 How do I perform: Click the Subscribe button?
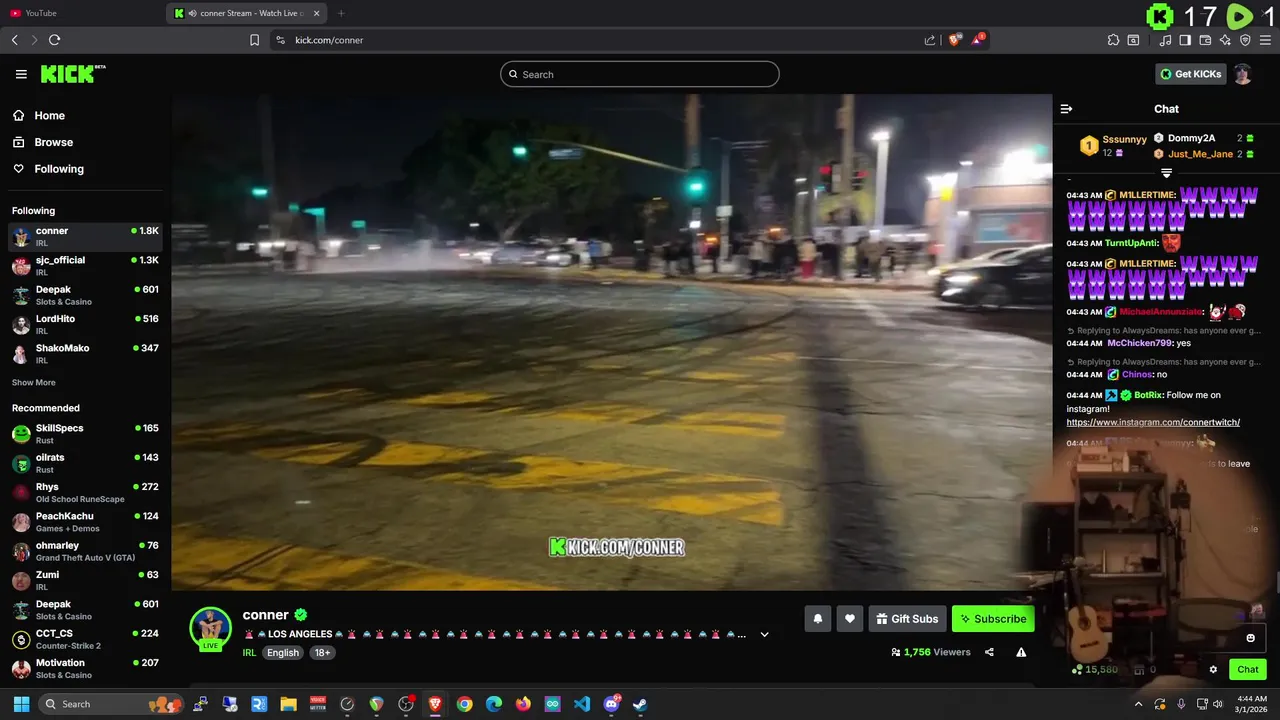[x=993, y=619]
